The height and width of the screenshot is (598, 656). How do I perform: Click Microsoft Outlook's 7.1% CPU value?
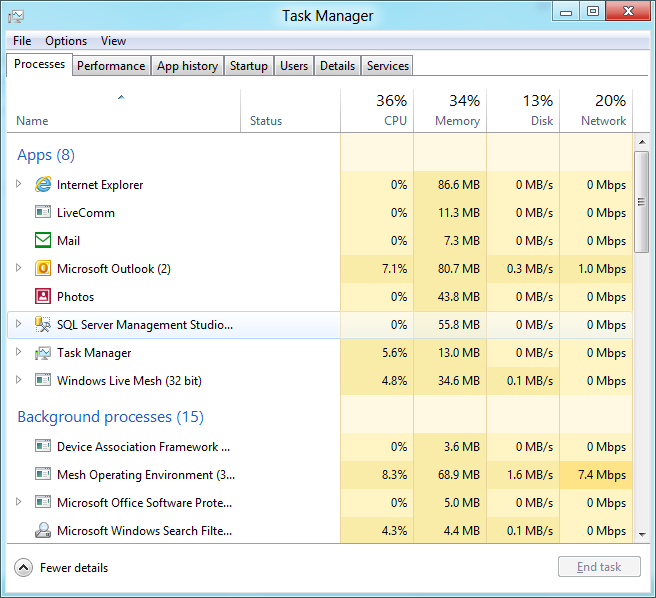pyautogui.click(x=394, y=269)
